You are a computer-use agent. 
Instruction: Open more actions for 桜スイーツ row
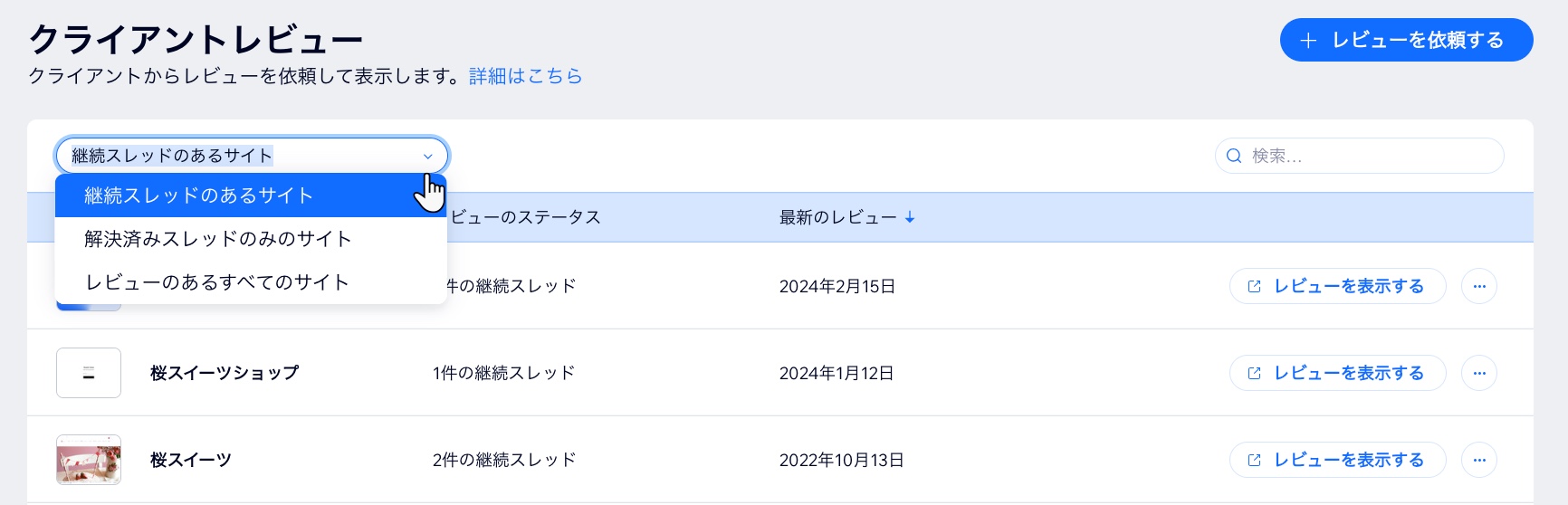coord(1479,460)
